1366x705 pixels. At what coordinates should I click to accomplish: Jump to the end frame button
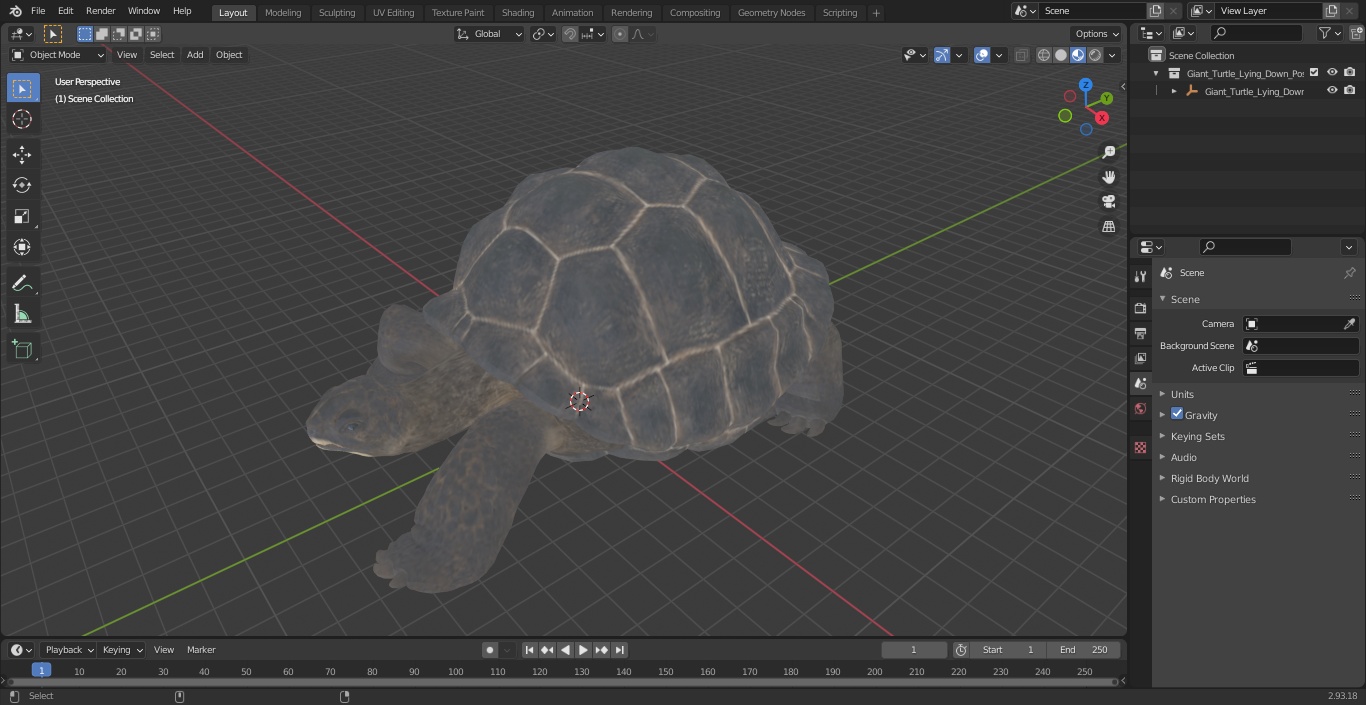pyautogui.click(x=619, y=650)
